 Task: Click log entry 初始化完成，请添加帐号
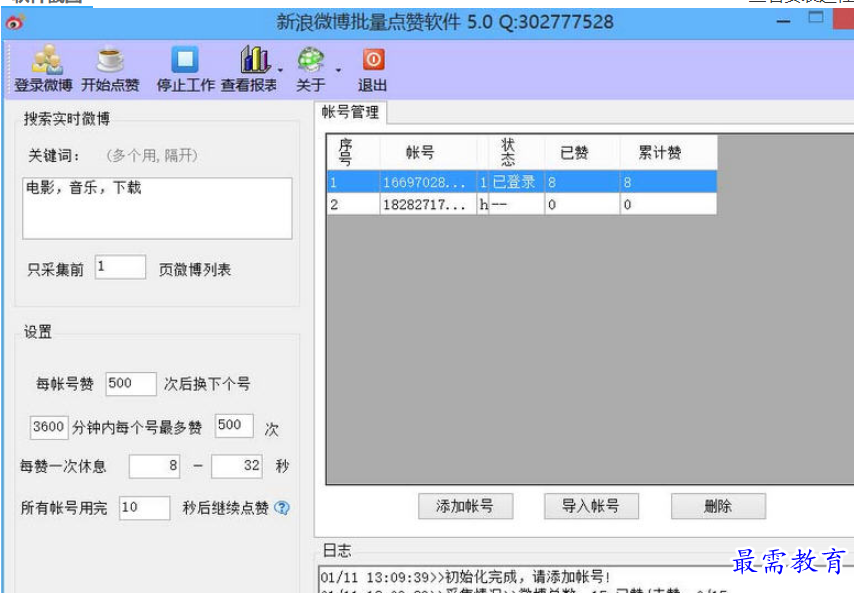(x=466, y=577)
